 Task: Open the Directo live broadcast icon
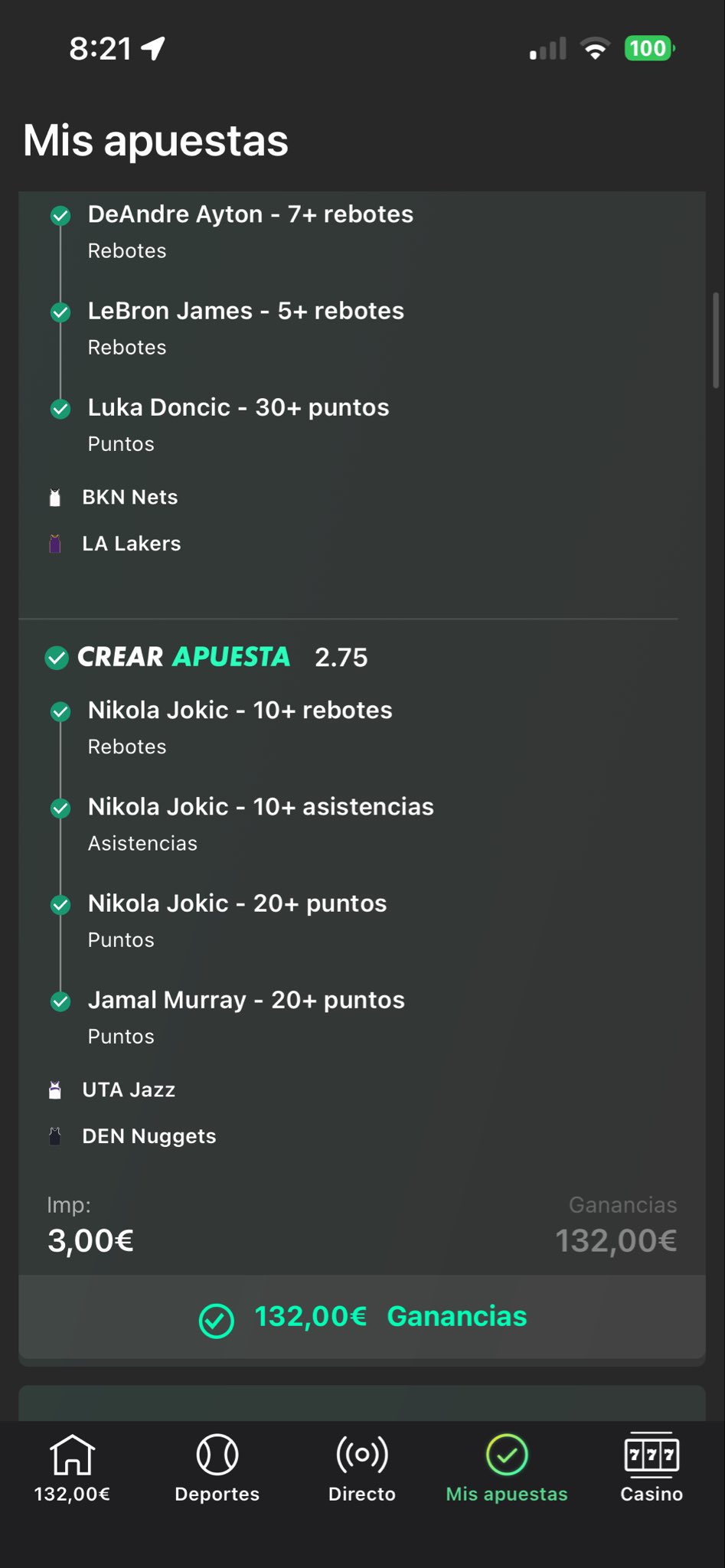[361, 1454]
